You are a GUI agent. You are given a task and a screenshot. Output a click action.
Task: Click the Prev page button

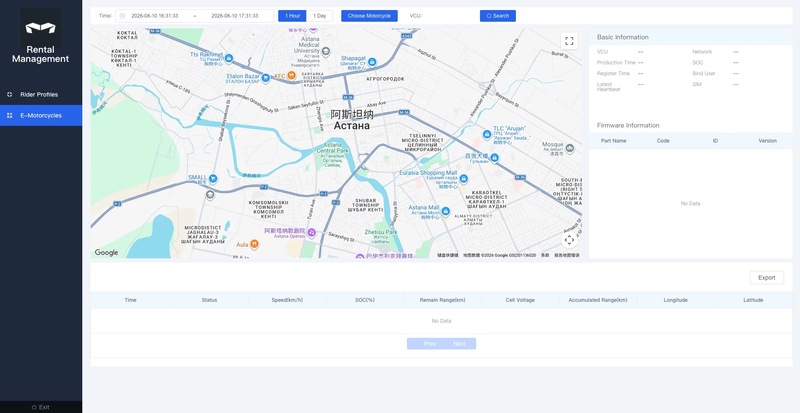(x=430, y=344)
